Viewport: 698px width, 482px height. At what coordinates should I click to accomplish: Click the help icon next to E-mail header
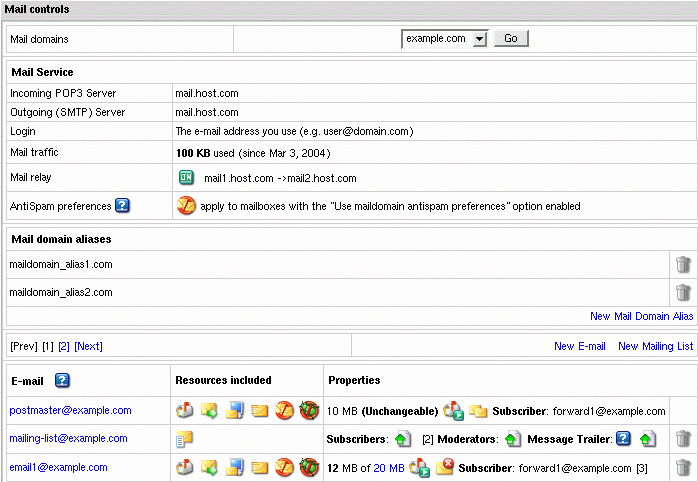pos(62,380)
